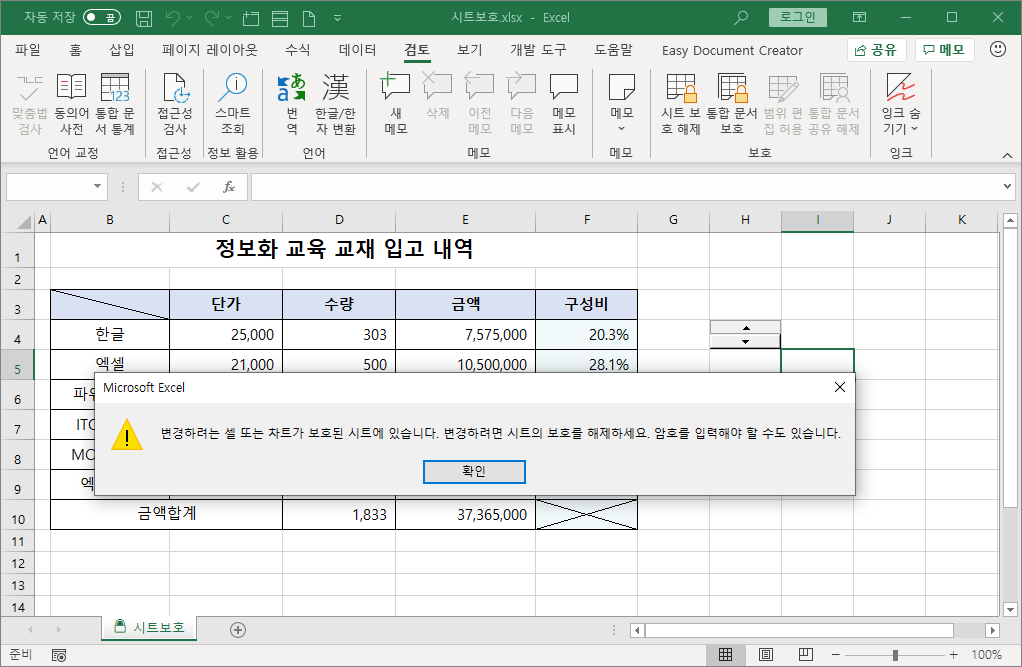1022x667 pixels.
Task: Open Quick Access Toolbar customize dropdown
Action: tap(337, 18)
